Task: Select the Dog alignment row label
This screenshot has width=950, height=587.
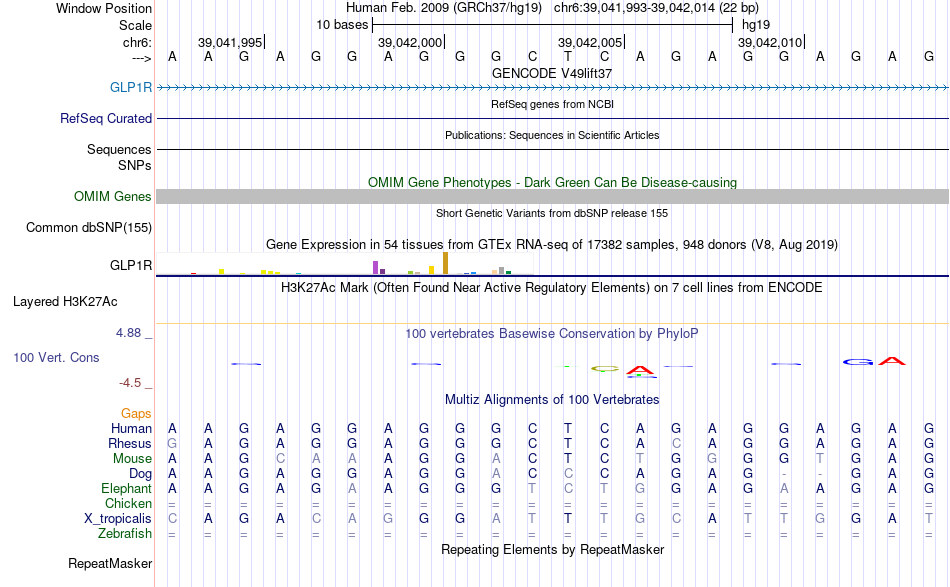Action: coord(140,474)
